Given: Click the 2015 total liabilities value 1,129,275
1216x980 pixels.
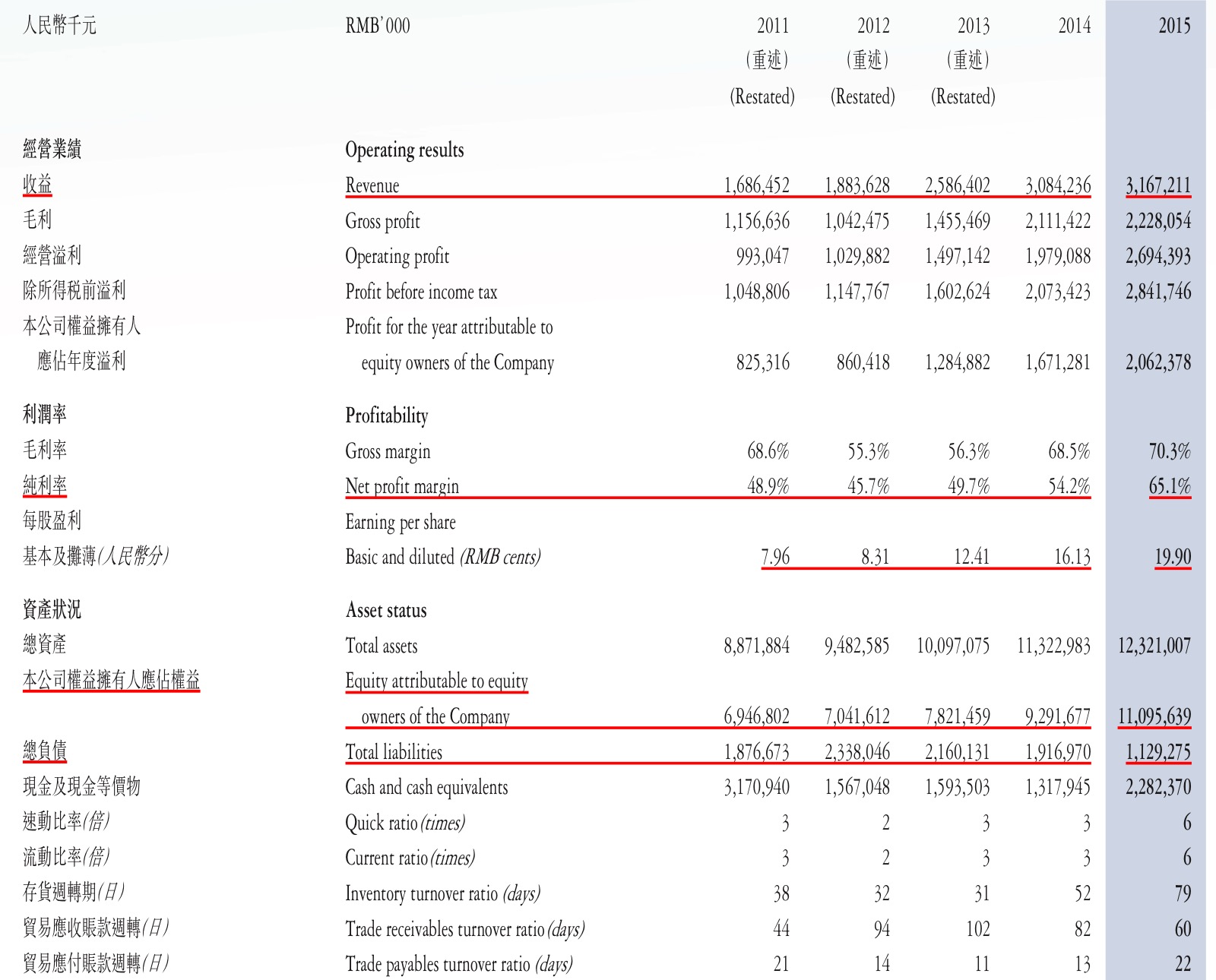Looking at the screenshot, I should (1158, 752).
